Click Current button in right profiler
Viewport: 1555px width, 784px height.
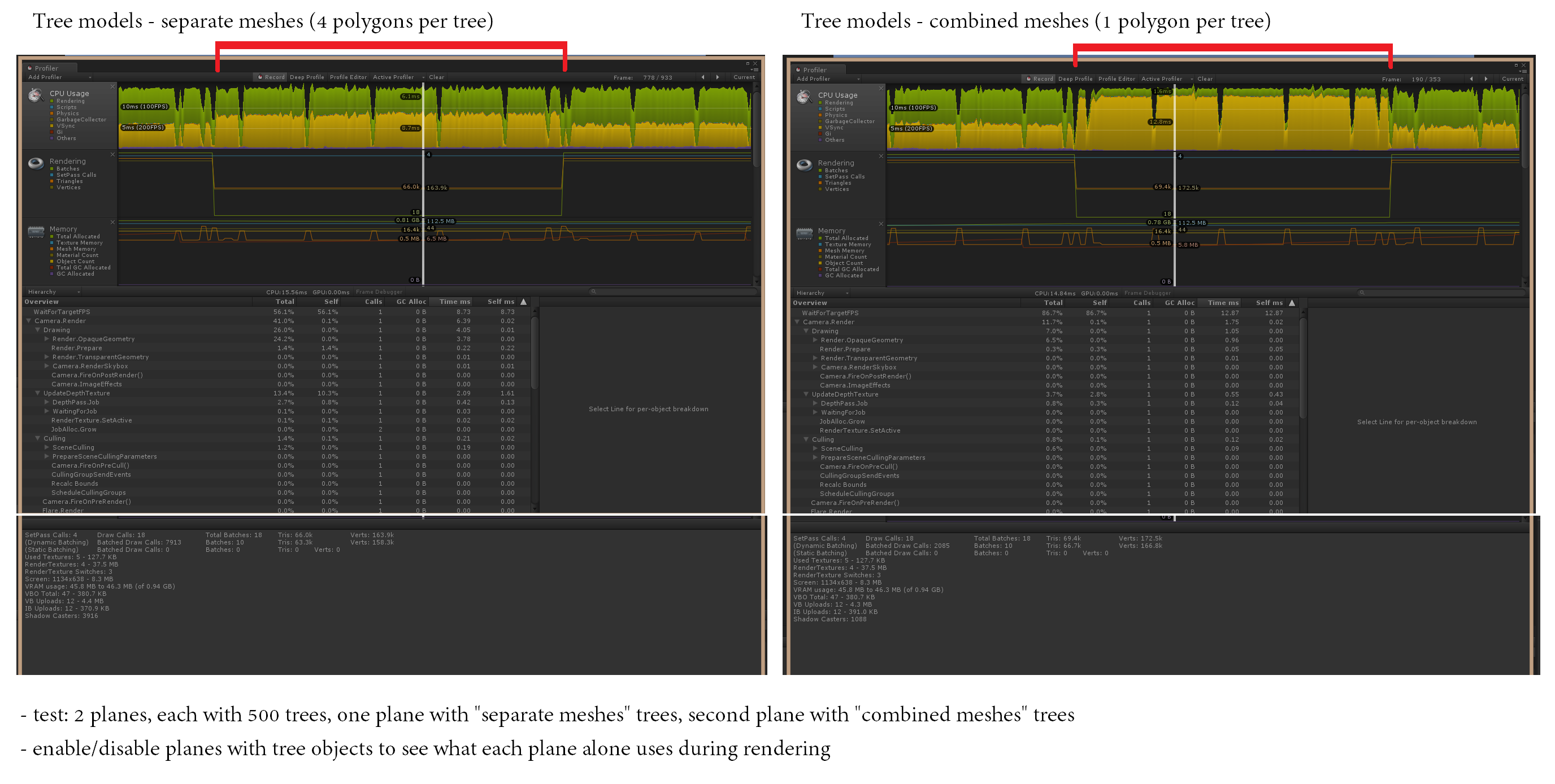(1512, 79)
